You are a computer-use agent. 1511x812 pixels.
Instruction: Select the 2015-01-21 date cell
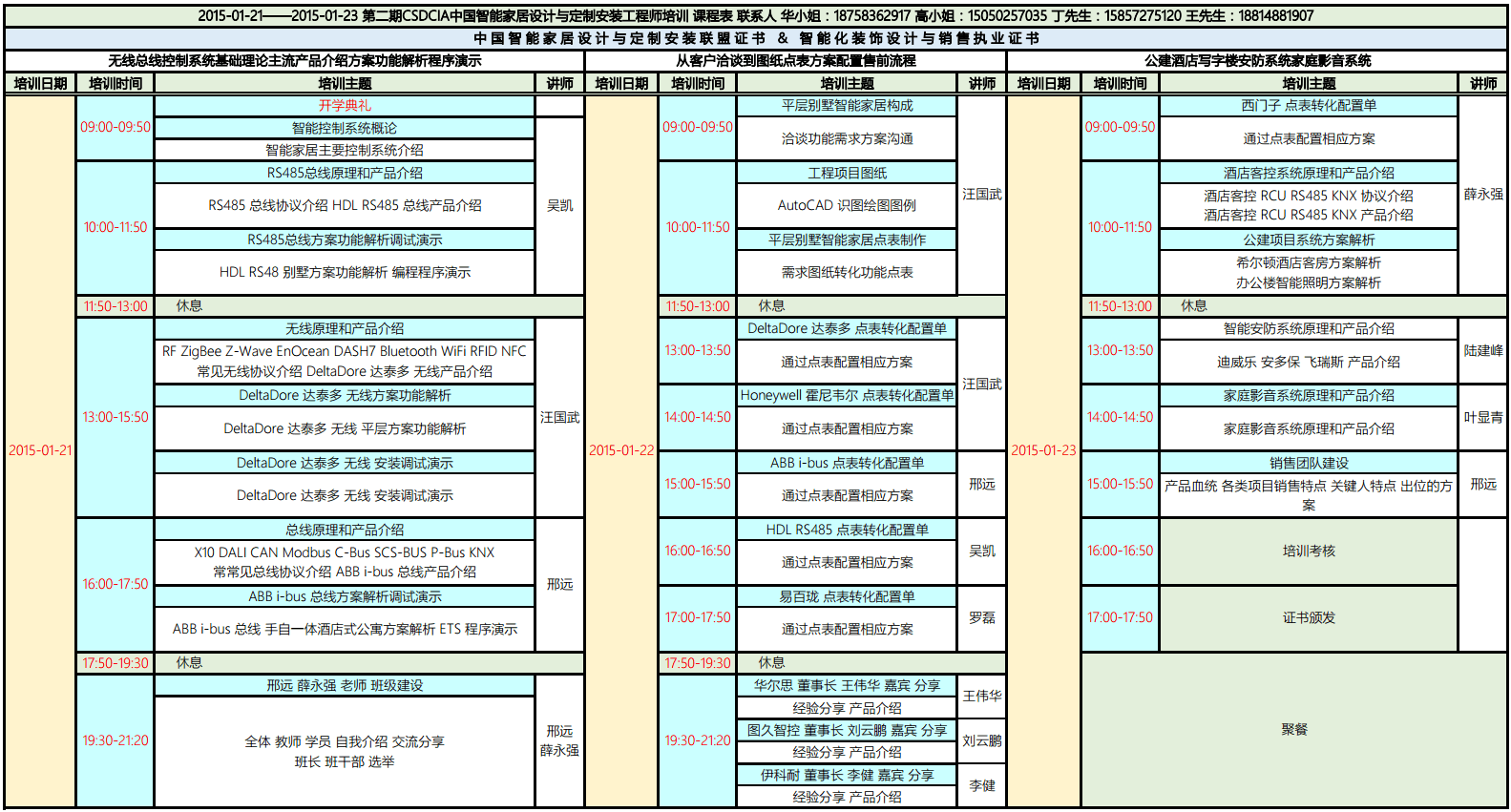click(40, 450)
